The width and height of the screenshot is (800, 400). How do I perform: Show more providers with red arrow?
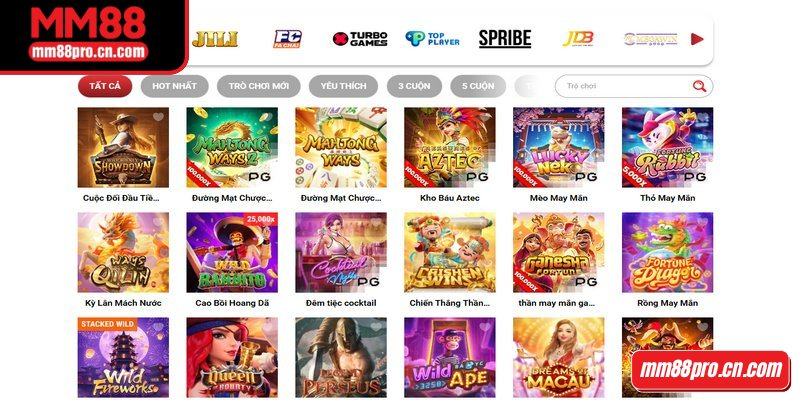pyautogui.click(x=697, y=39)
